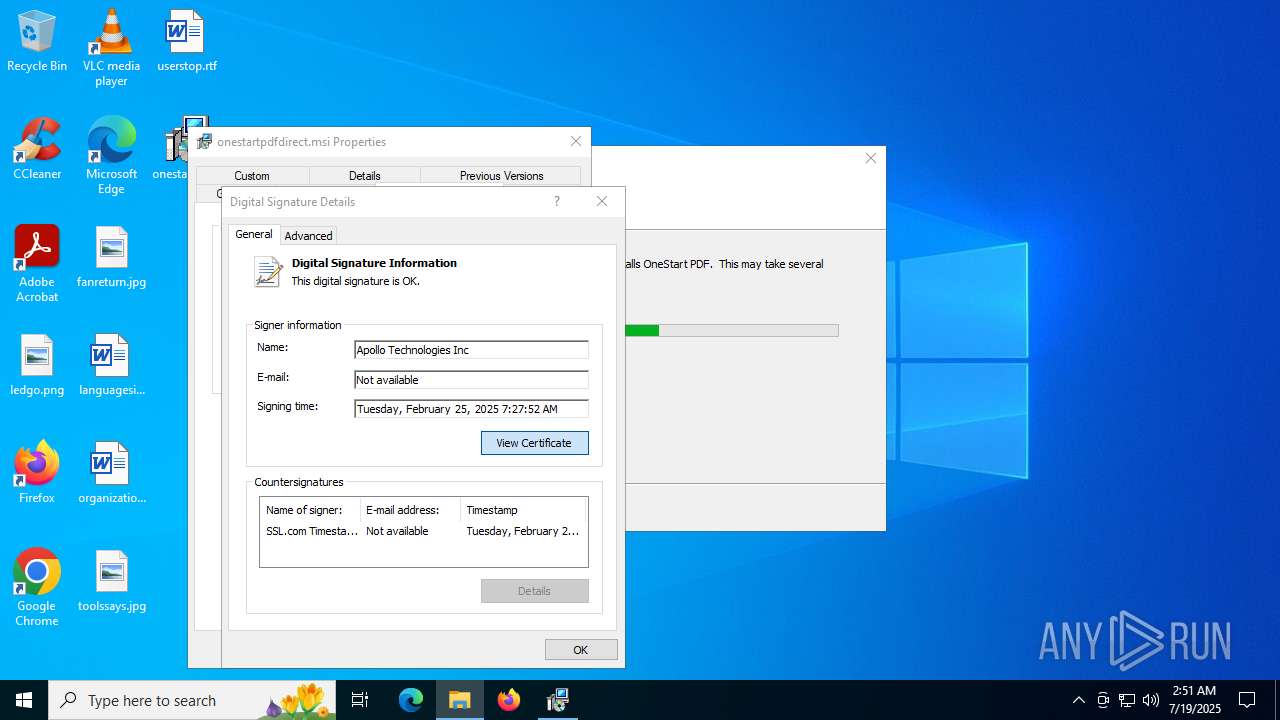1280x720 pixels.
Task: Open Firefox desktop shortcut
Action: 37,473
